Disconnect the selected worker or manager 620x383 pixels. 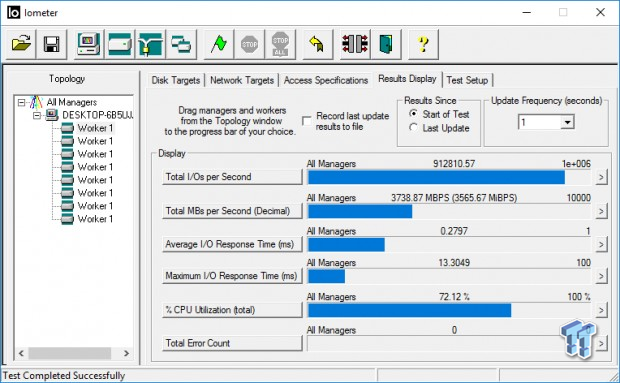point(355,43)
